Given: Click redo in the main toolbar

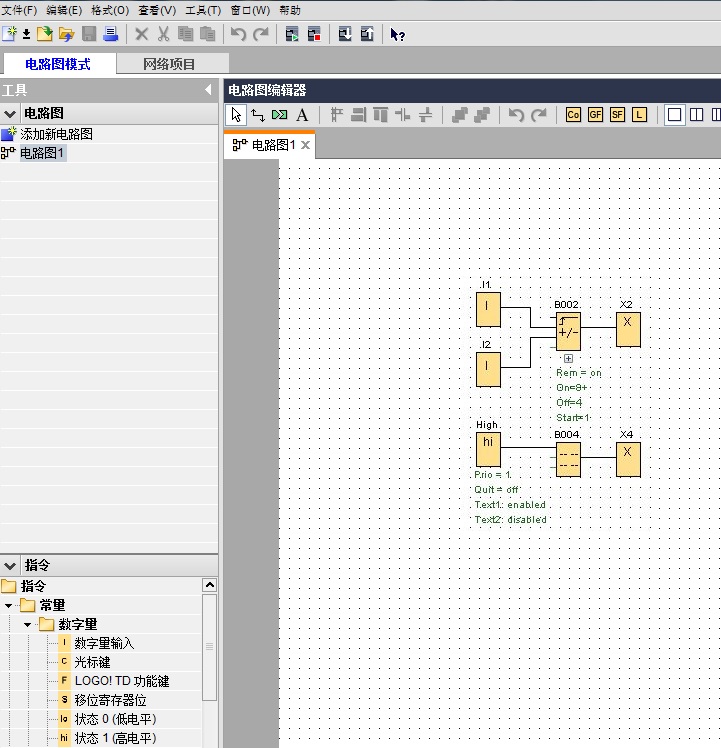Looking at the screenshot, I should tap(261, 34).
